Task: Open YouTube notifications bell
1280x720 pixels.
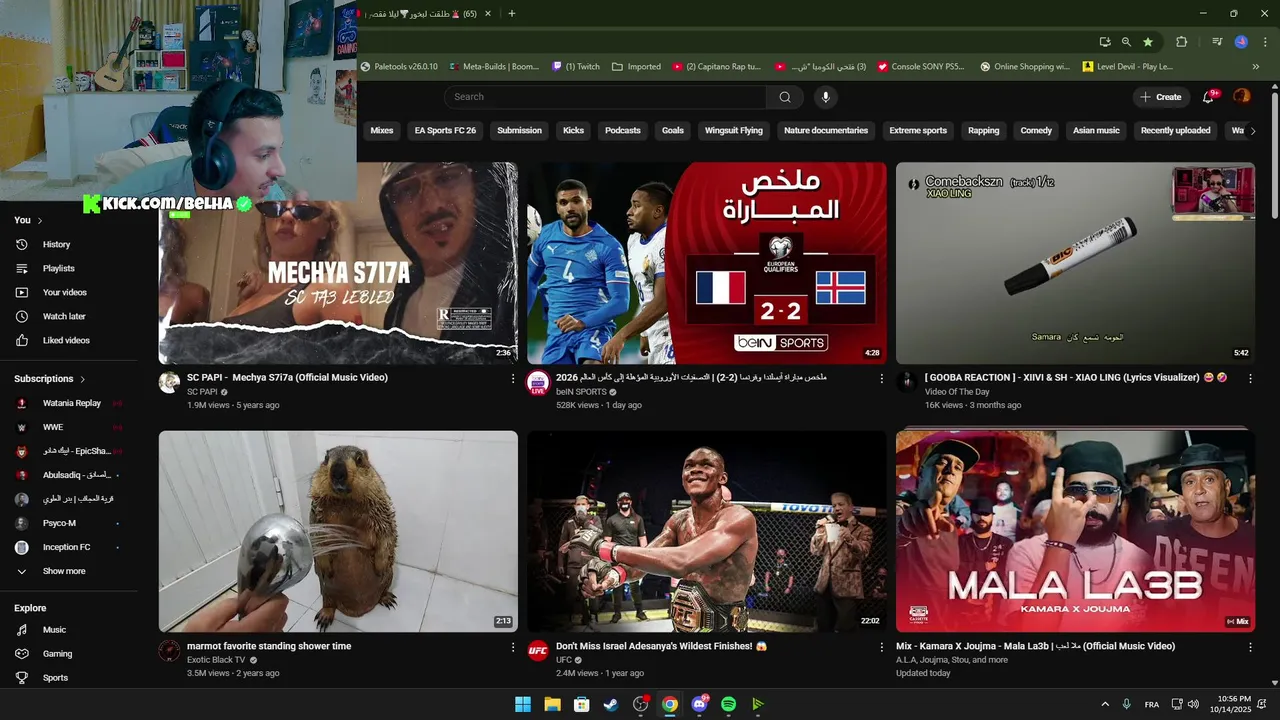Action: [x=1208, y=97]
